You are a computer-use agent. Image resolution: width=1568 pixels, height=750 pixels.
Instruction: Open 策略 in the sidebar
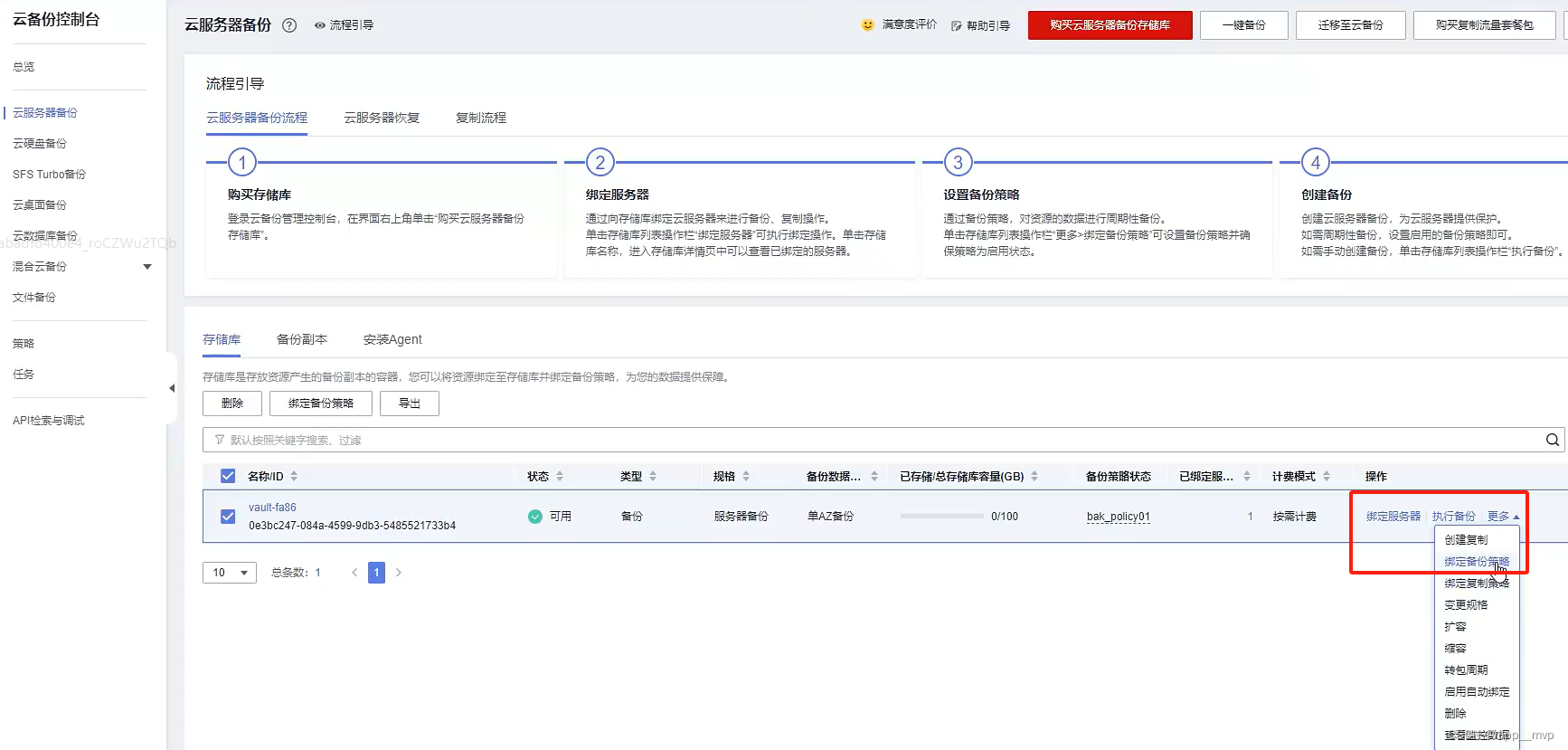(24, 344)
